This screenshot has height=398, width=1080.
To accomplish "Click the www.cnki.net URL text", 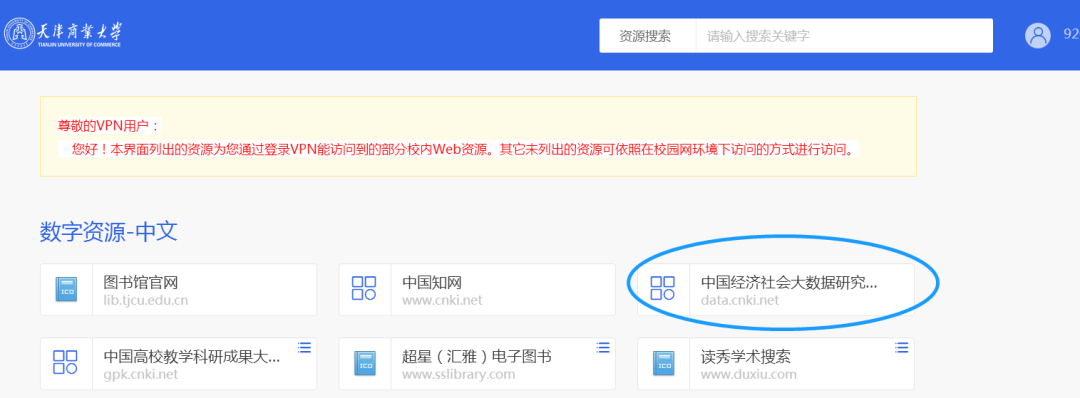I will [x=442, y=300].
